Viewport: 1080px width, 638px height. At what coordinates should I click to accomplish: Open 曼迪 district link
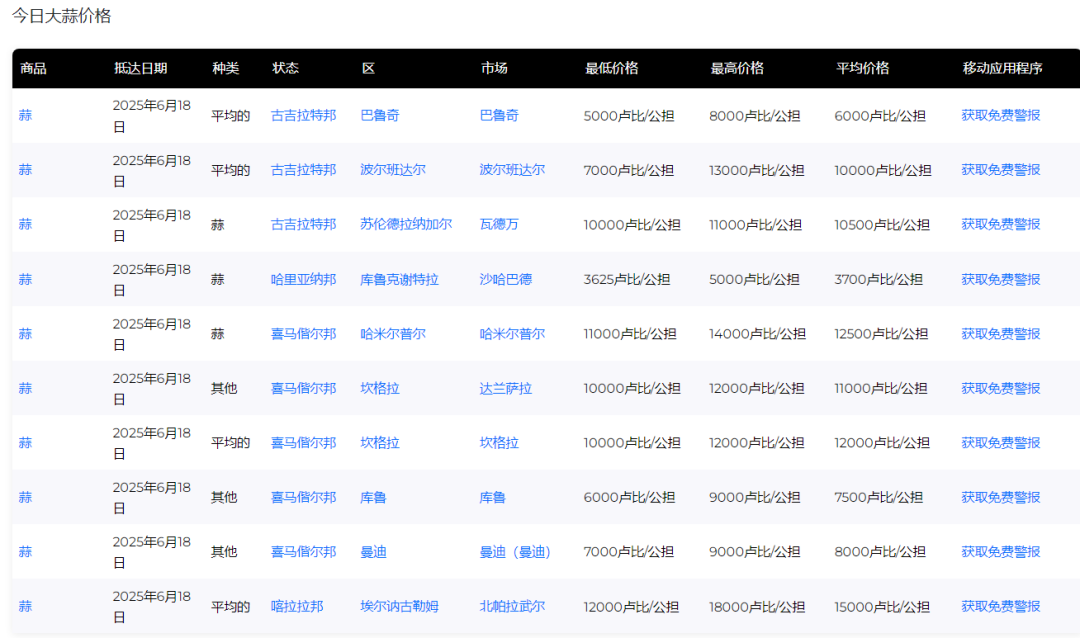(x=373, y=552)
